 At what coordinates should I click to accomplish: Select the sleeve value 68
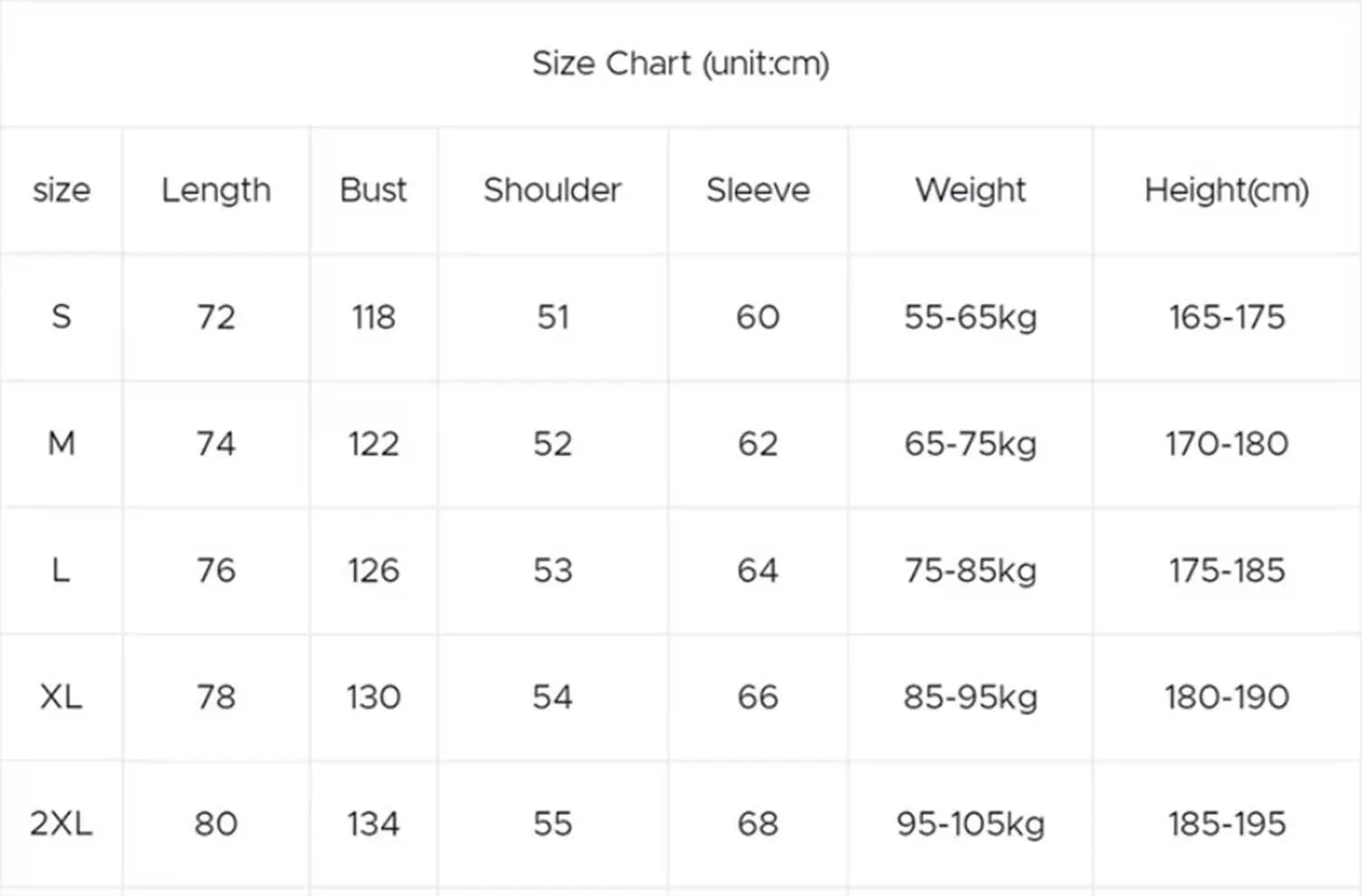[757, 823]
